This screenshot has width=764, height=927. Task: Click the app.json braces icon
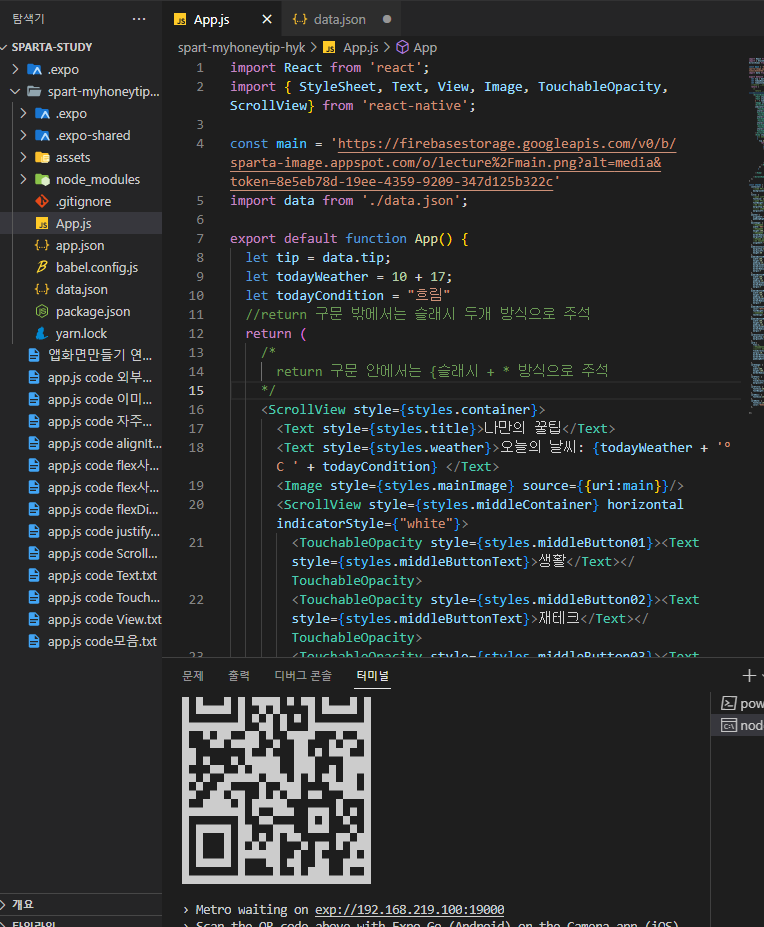(42, 245)
